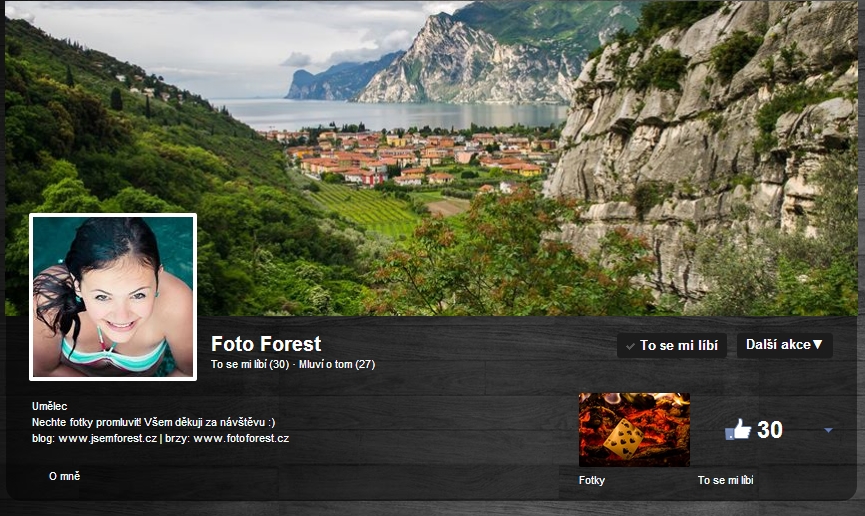Open the Foto Forest profile picture
865x516 pixels.
coord(113,297)
